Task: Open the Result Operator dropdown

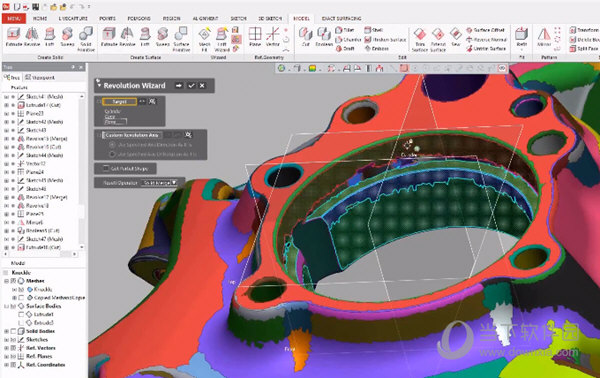Action: (159, 183)
